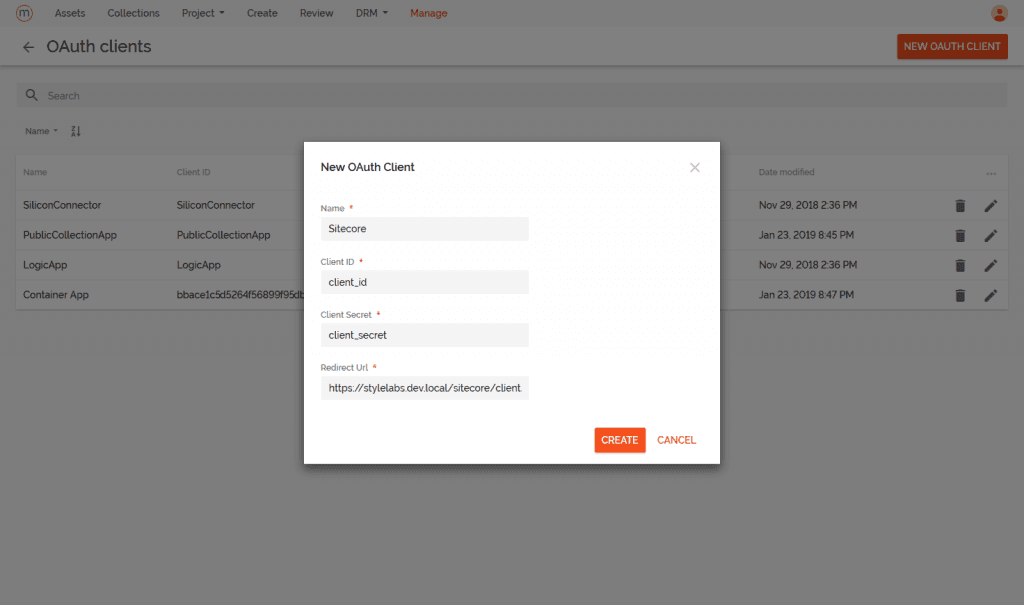The width and height of the screenshot is (1024, 605).
Task: Open the Name sort dropdown
Action: pos(41,131)
